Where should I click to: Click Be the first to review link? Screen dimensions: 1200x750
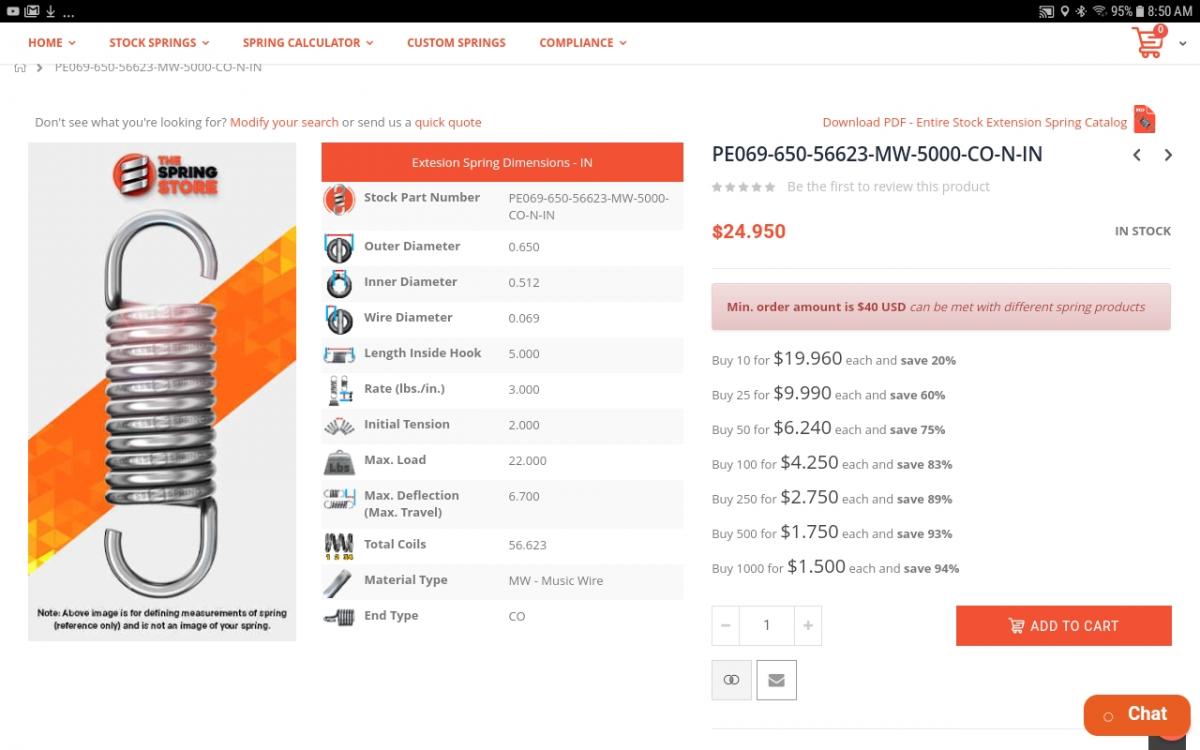888,187
